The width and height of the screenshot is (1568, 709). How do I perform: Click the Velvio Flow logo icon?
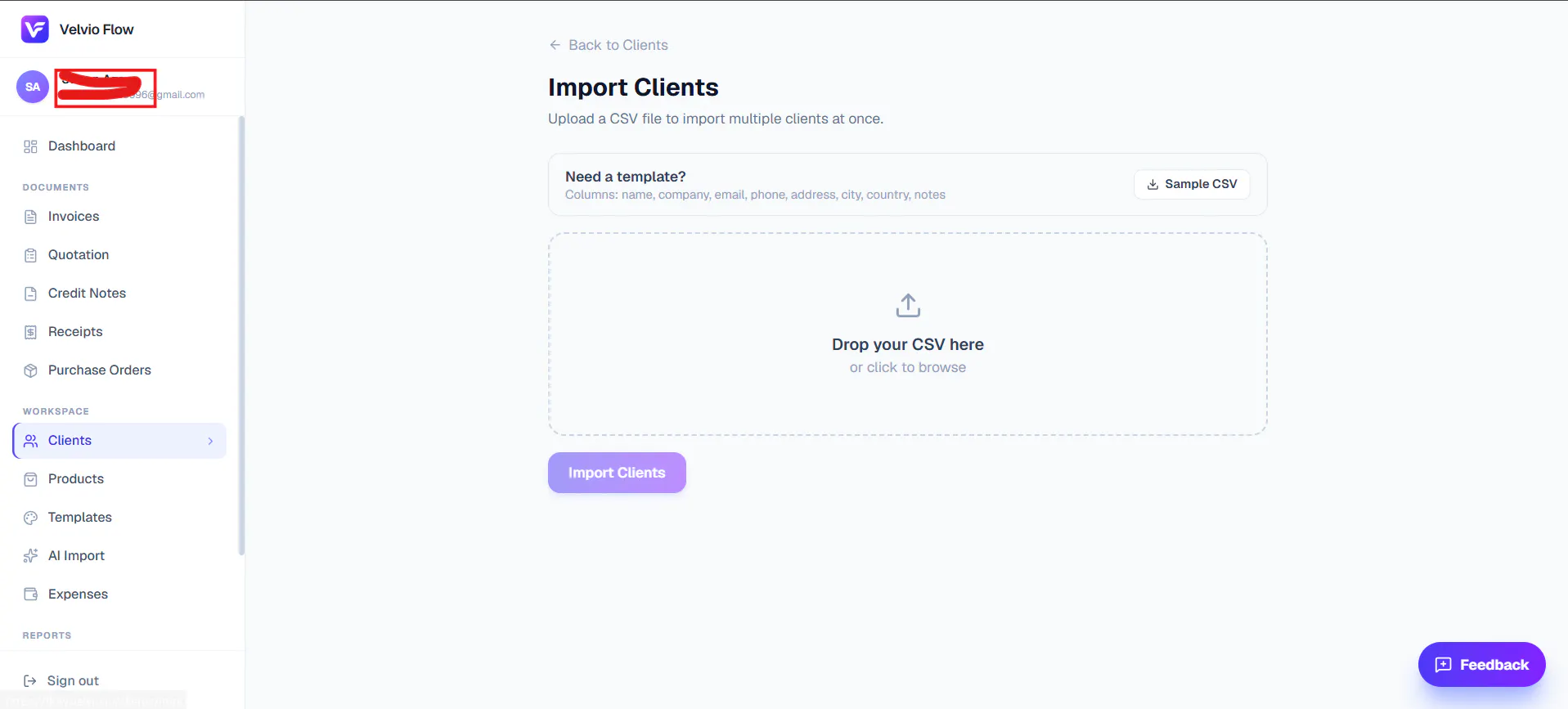tap(34, 29)
